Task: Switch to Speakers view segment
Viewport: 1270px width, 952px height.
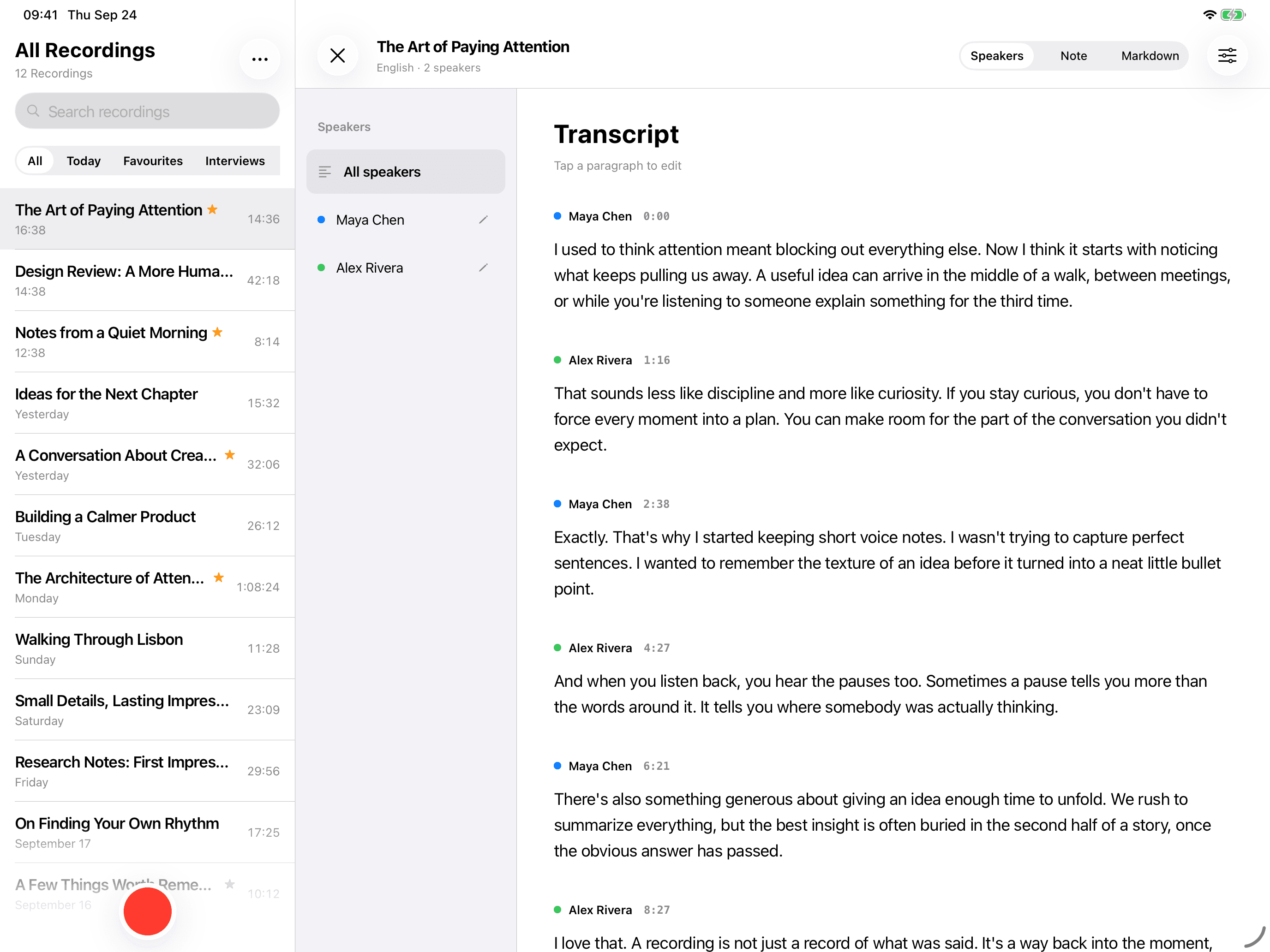Action: [x=997, y=56]
